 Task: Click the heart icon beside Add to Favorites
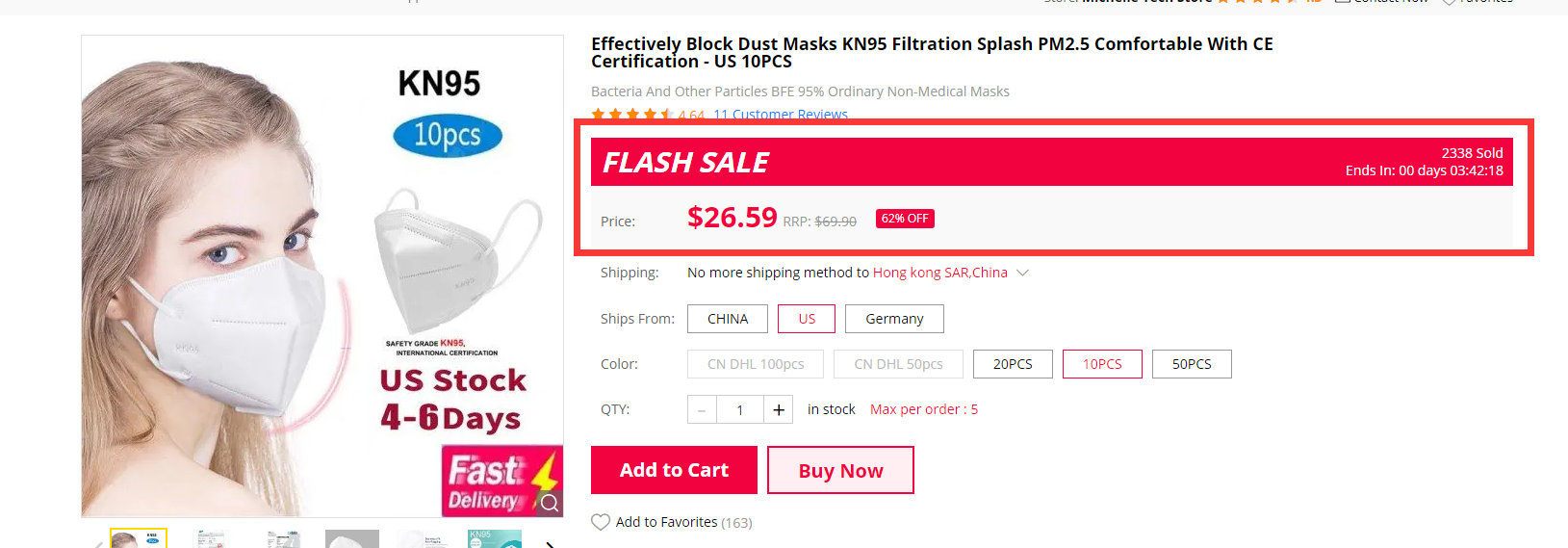point(601,522)
